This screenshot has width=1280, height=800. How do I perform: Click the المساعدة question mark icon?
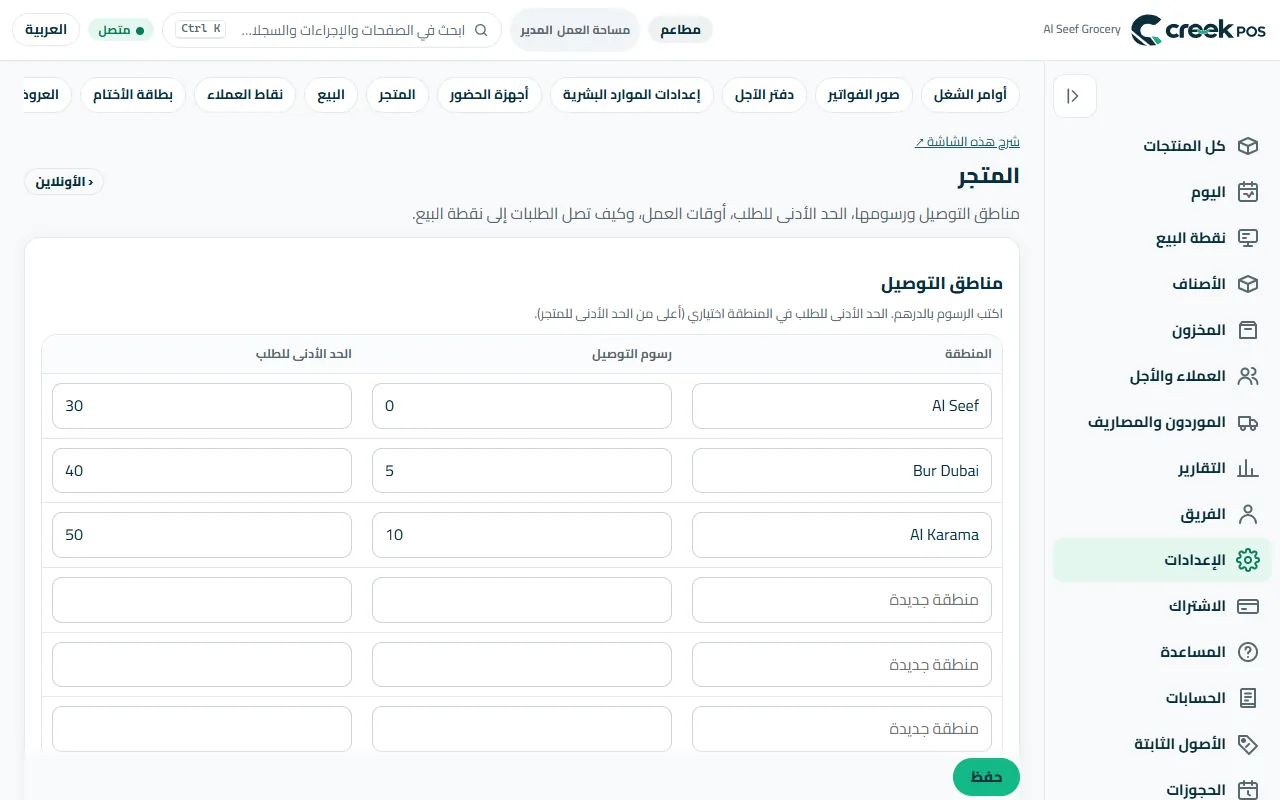tap(1247, 652)
